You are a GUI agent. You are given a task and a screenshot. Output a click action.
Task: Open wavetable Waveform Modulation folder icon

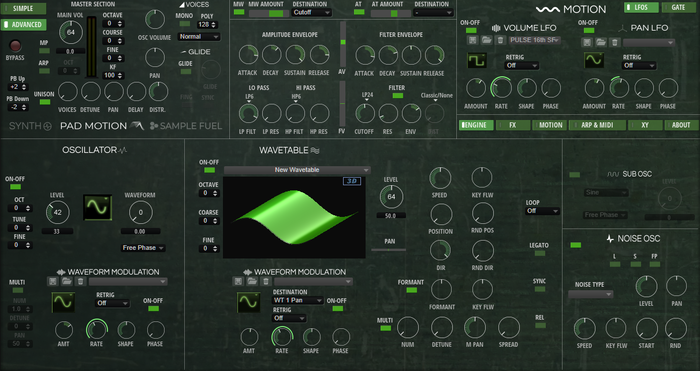(x=252, y=281)
